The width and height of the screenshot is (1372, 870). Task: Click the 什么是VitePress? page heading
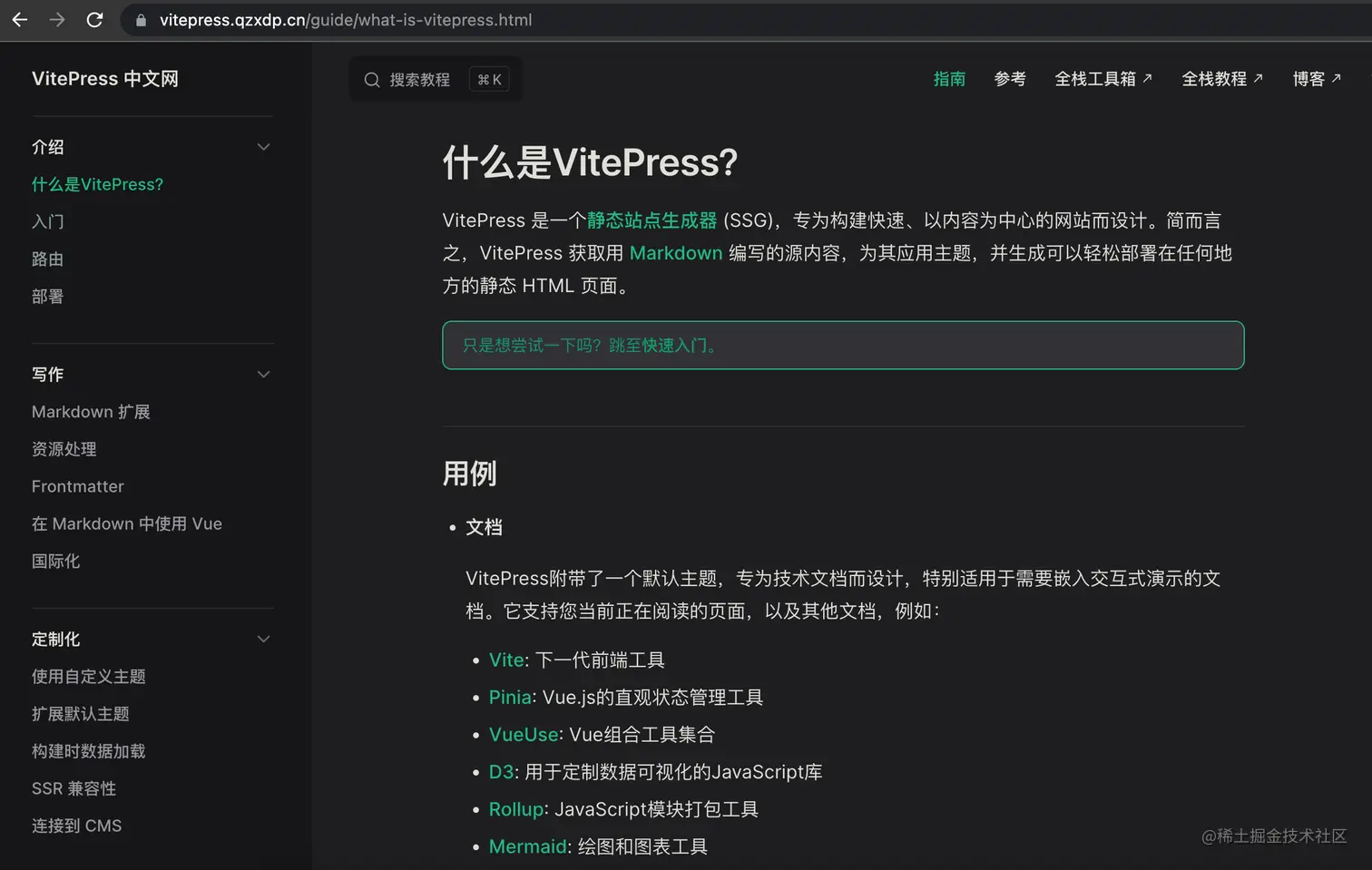590,163
